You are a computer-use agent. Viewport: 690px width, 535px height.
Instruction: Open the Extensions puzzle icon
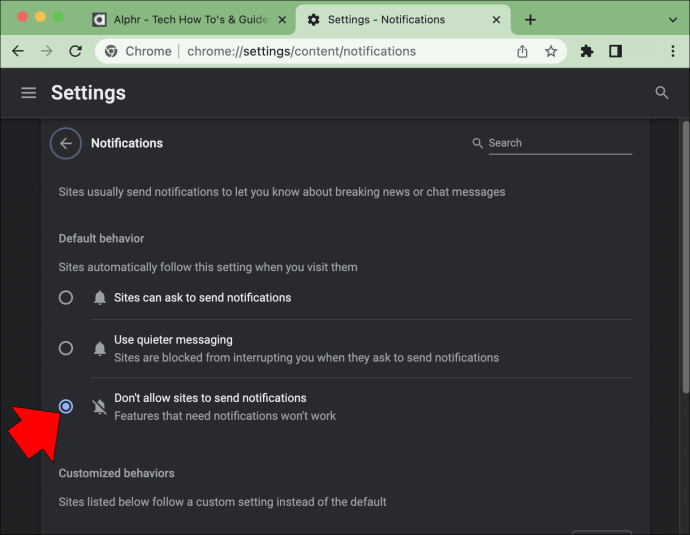point(587,51)
